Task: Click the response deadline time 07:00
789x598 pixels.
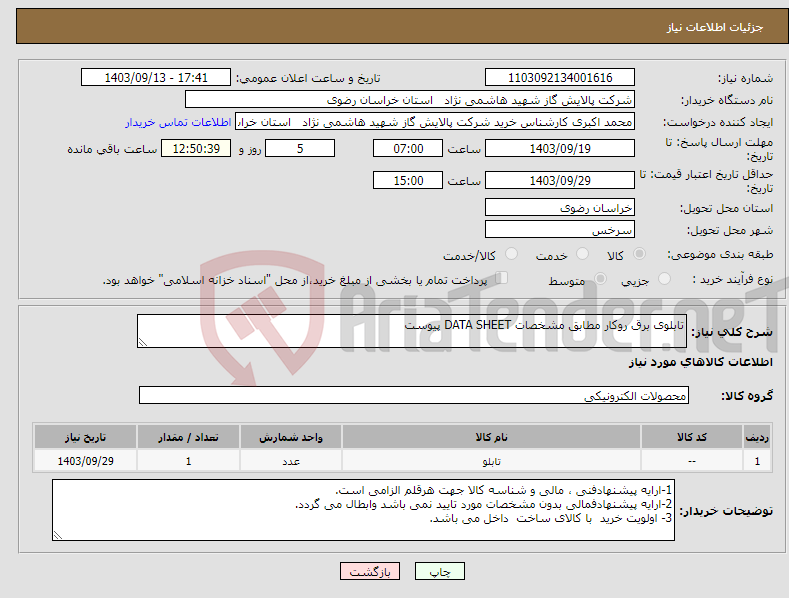Action: tap(408, 148)
